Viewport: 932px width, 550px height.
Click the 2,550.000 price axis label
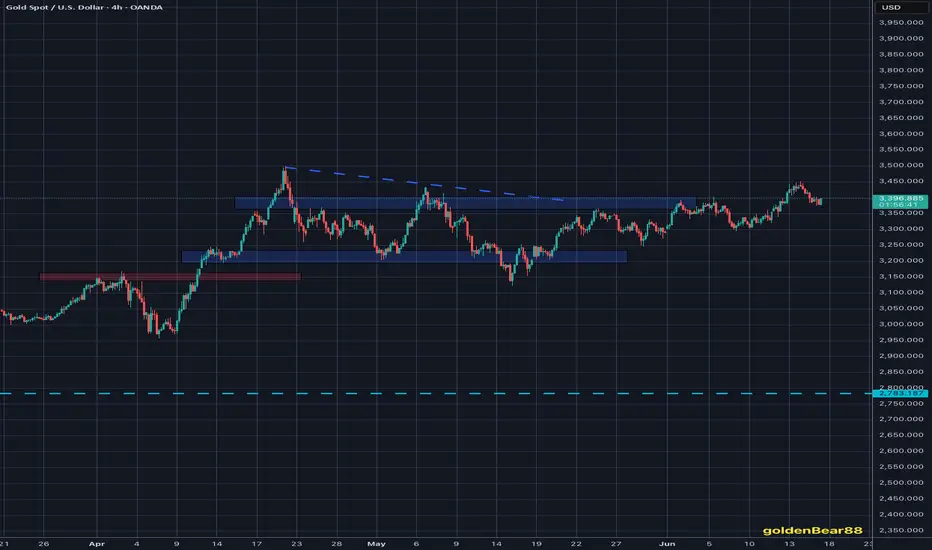tap(900, 467)
